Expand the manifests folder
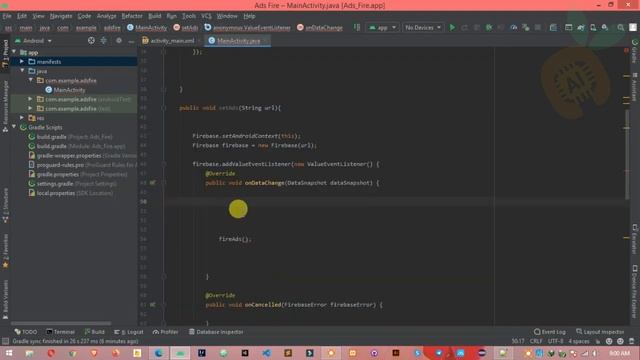Image resolution: width=640 pixels, height=360 pixels. coord(22,62)
